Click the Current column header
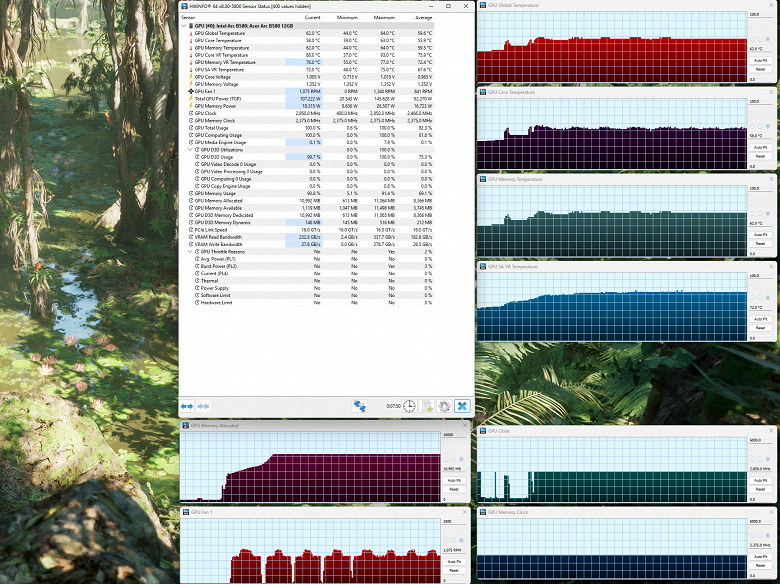The image size is (780, 584). [304, 17]
